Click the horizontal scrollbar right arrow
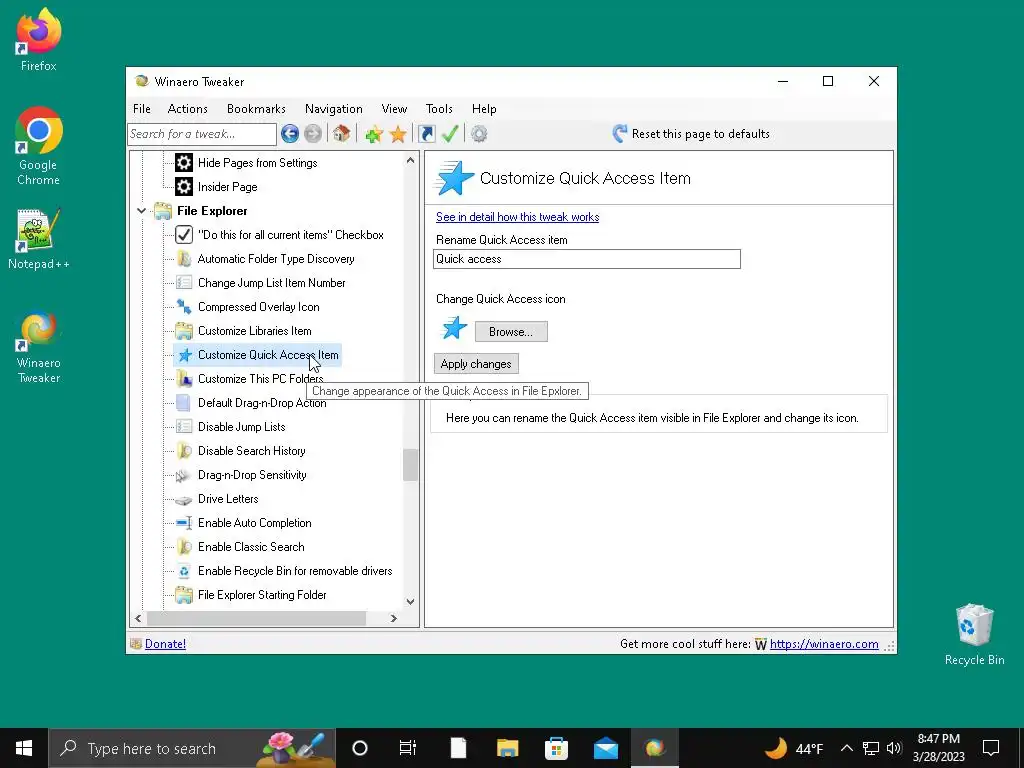This screenshot has height=768, width=1024. [394, 618]
